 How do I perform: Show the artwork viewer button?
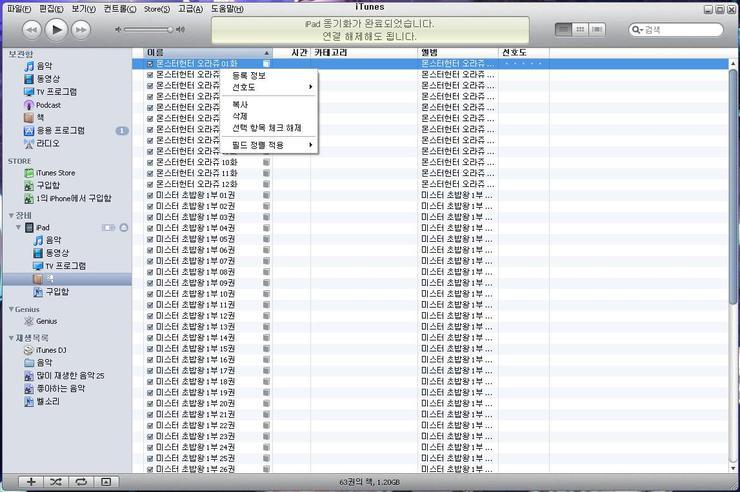click(106, 482)
